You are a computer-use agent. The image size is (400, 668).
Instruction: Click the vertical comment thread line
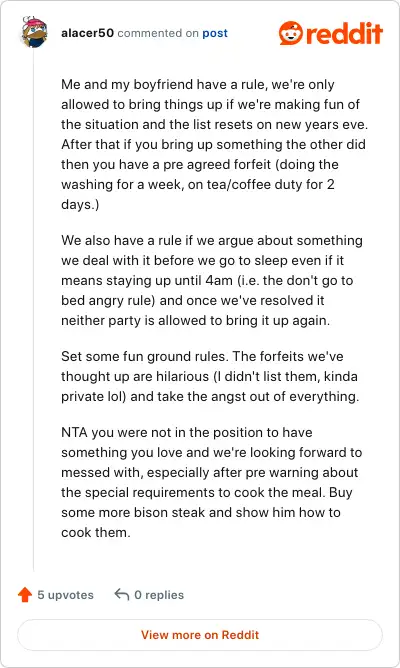point(34,311)
